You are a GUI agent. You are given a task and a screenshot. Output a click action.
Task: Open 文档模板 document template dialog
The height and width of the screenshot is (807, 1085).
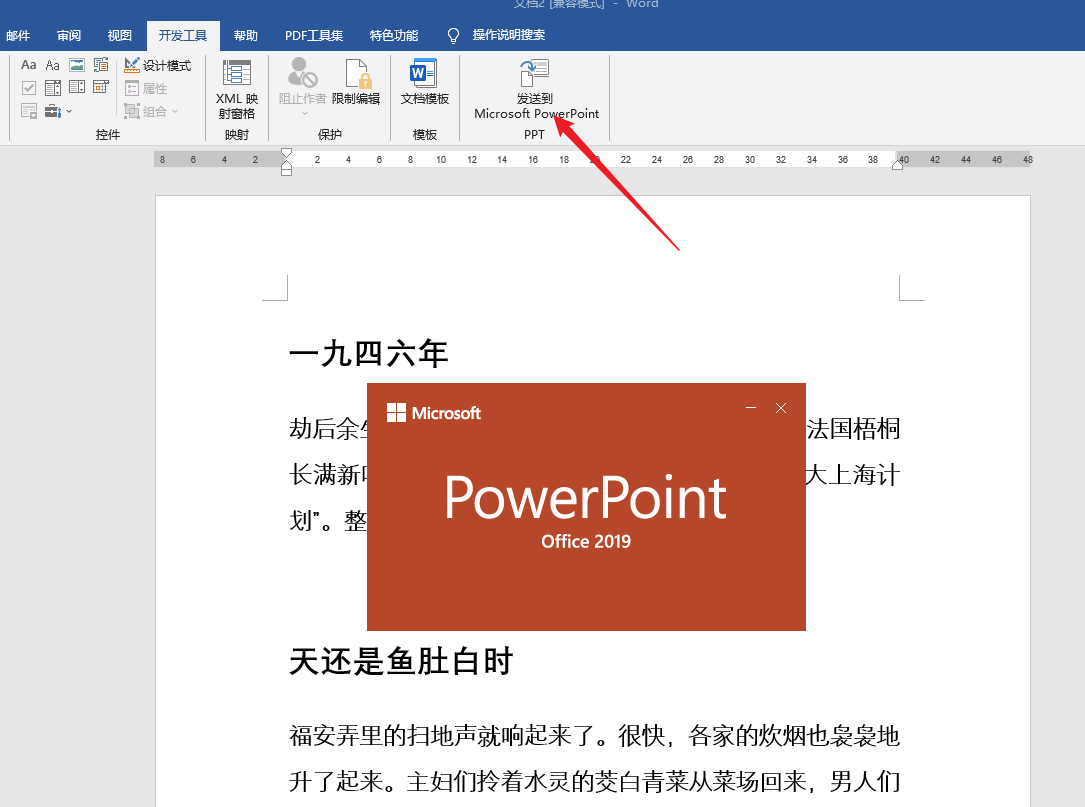coord(424,82)
